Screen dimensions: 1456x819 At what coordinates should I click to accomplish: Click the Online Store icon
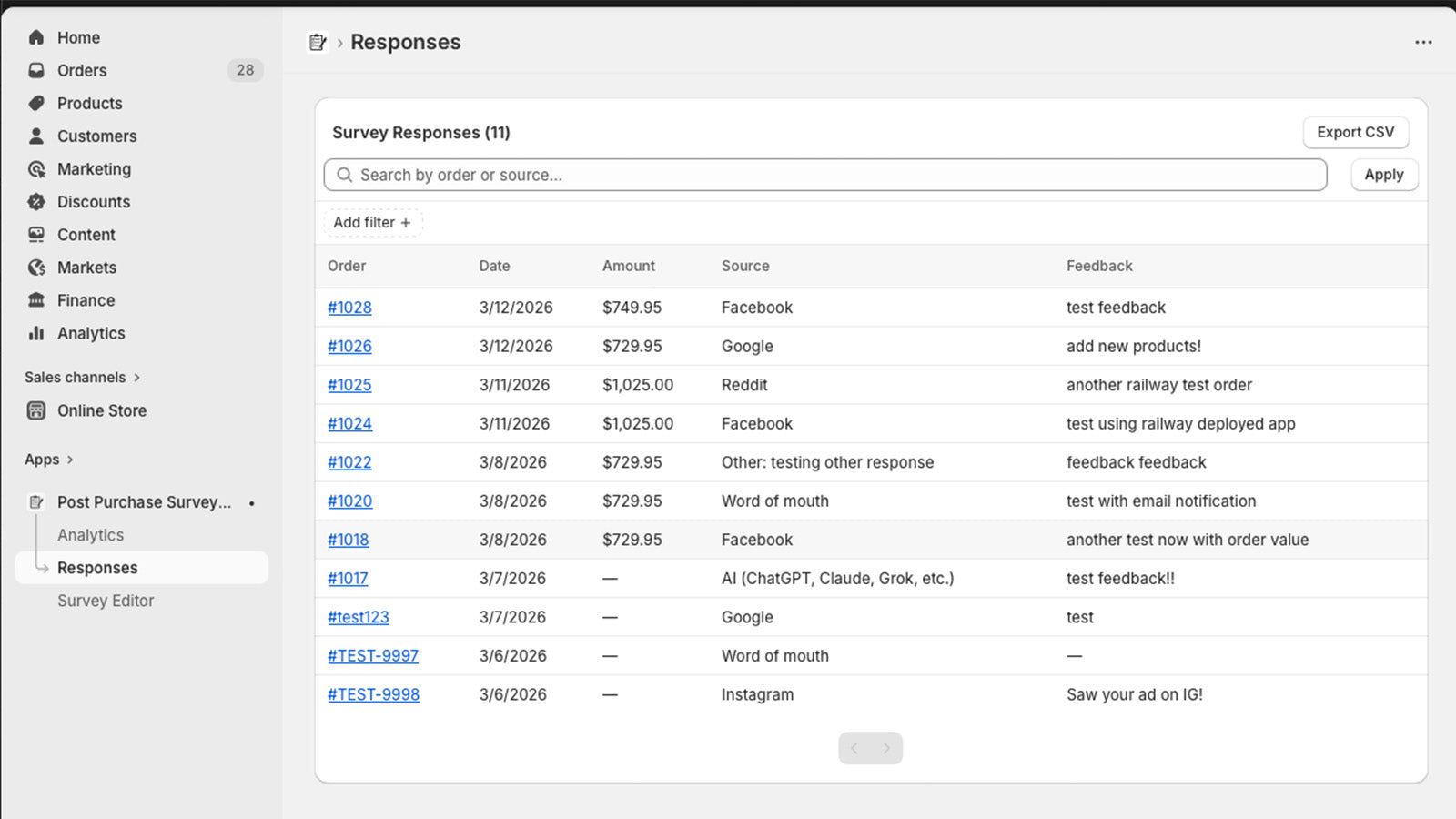coord(36,410)
